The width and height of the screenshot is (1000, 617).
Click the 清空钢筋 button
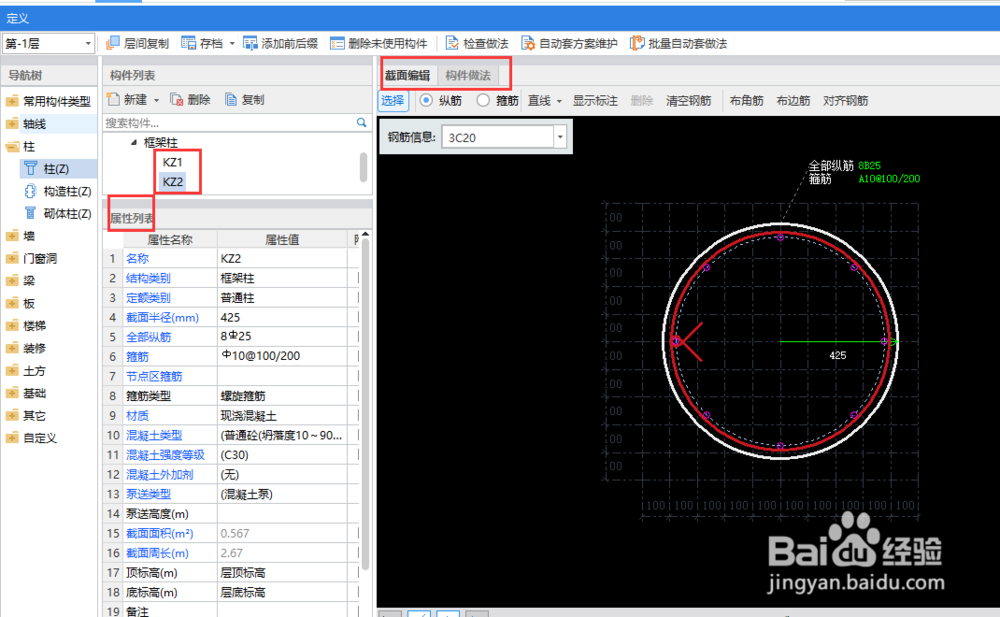[x=688, y=101]
